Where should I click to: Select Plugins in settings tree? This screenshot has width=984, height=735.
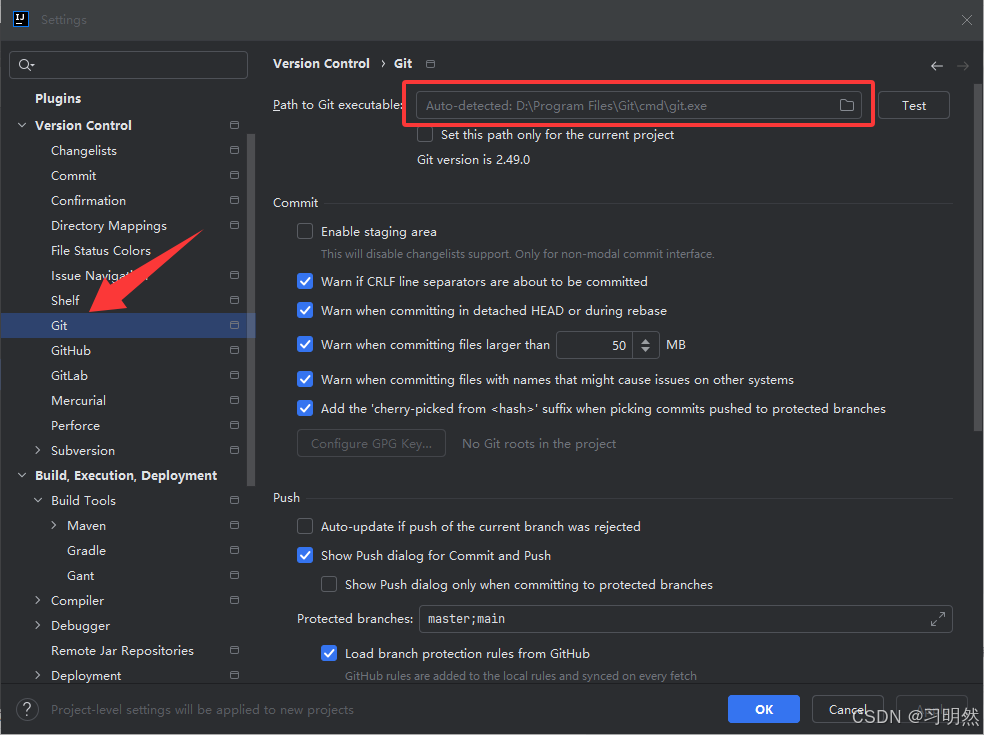pos(58,99)
